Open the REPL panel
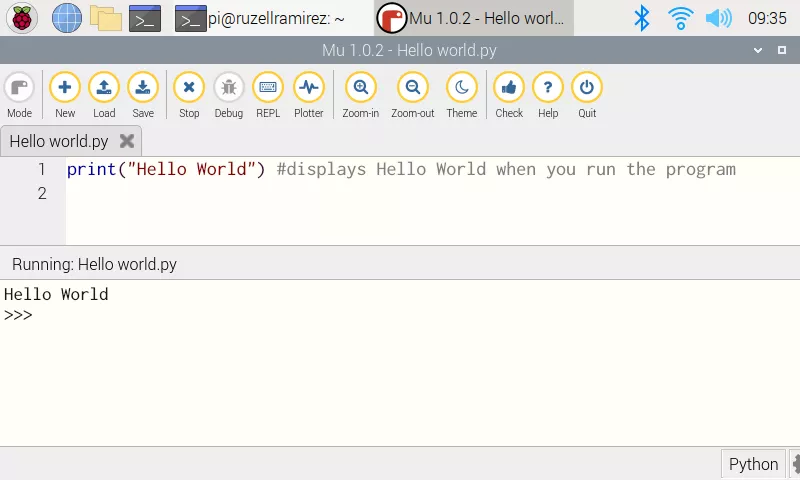800x480 pixels. 268,96
